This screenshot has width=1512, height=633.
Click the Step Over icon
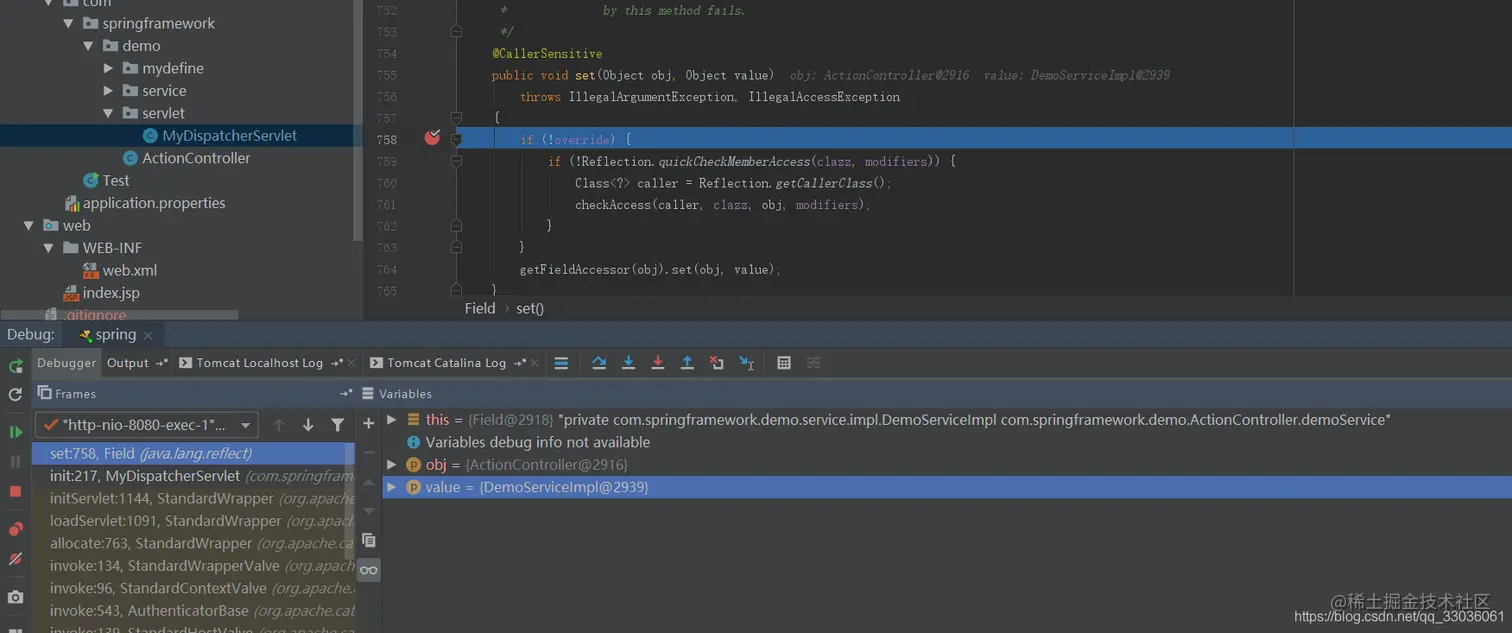click(599, 363)
